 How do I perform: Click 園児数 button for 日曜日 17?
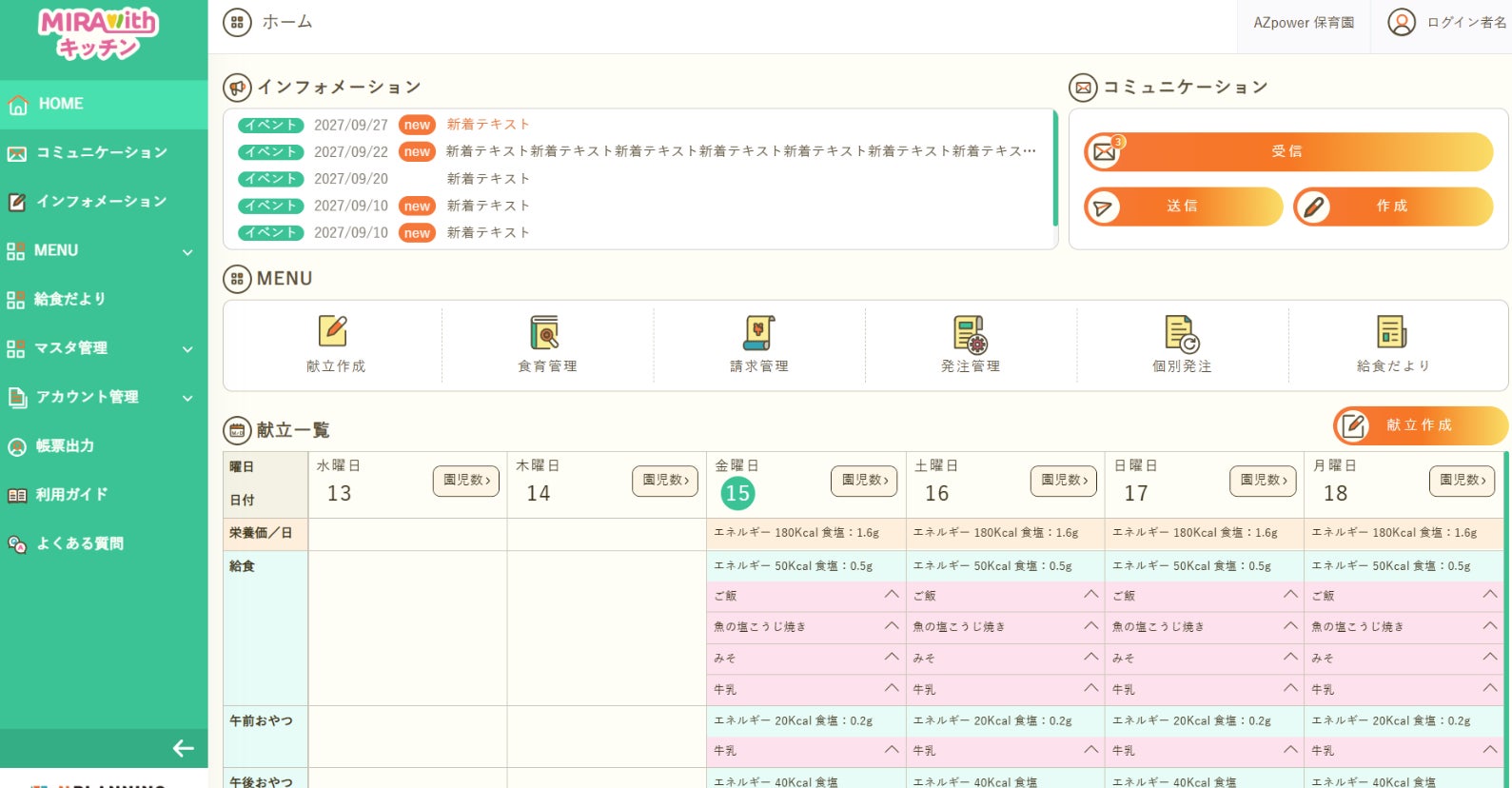click(1264, 481)
